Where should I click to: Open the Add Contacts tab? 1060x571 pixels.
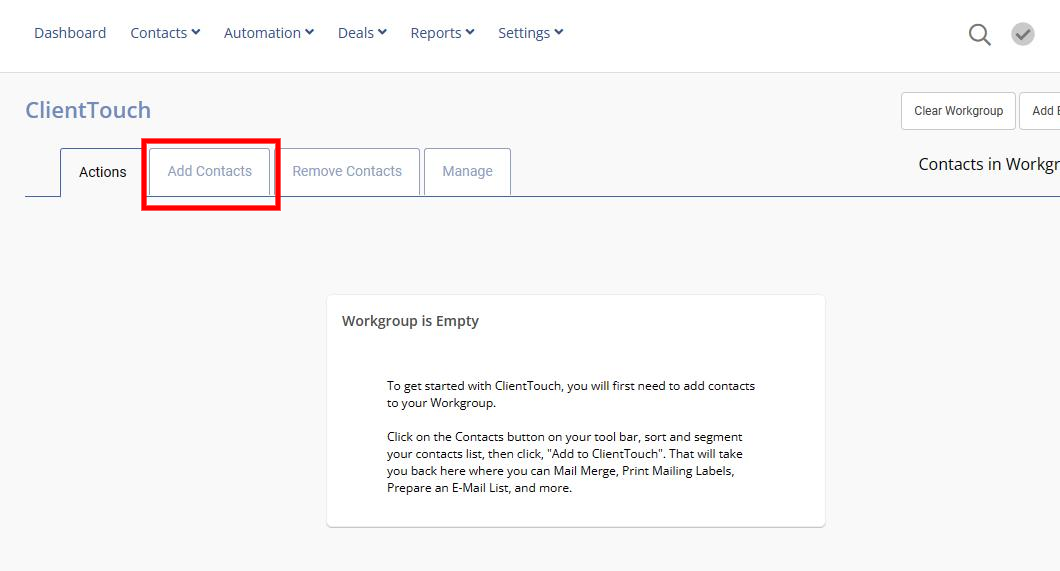[210, 172]
